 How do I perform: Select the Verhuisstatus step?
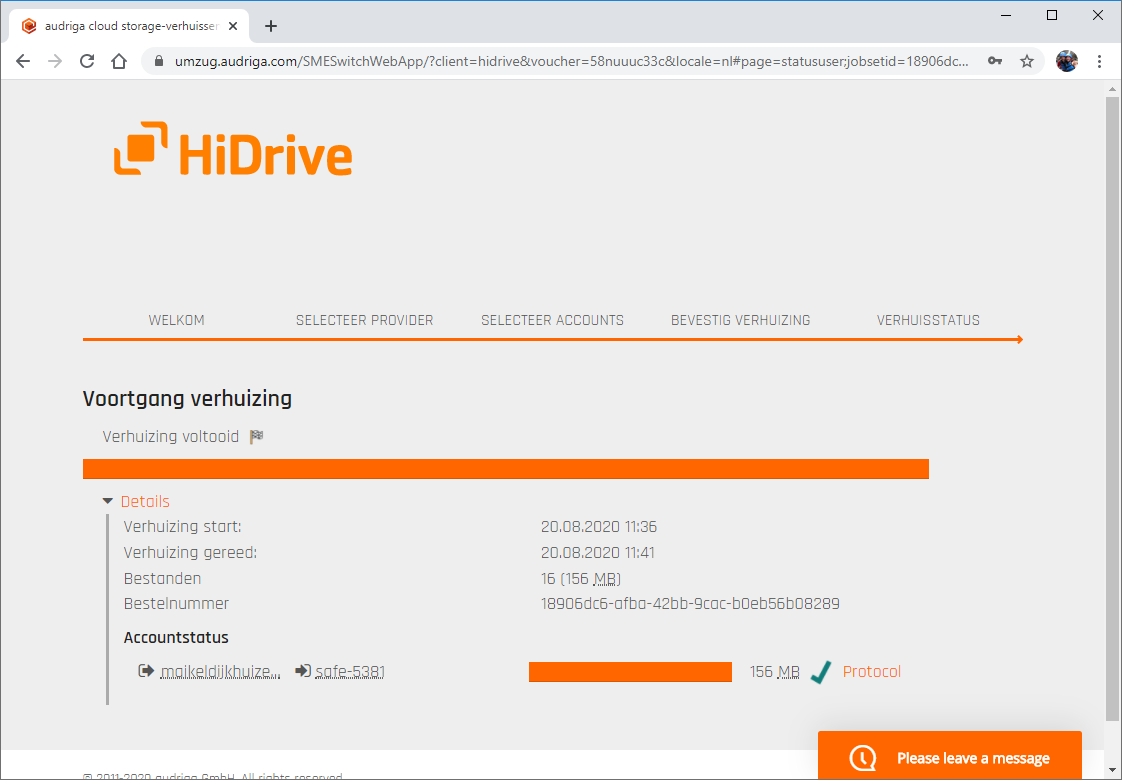click(x=928, y=321)
